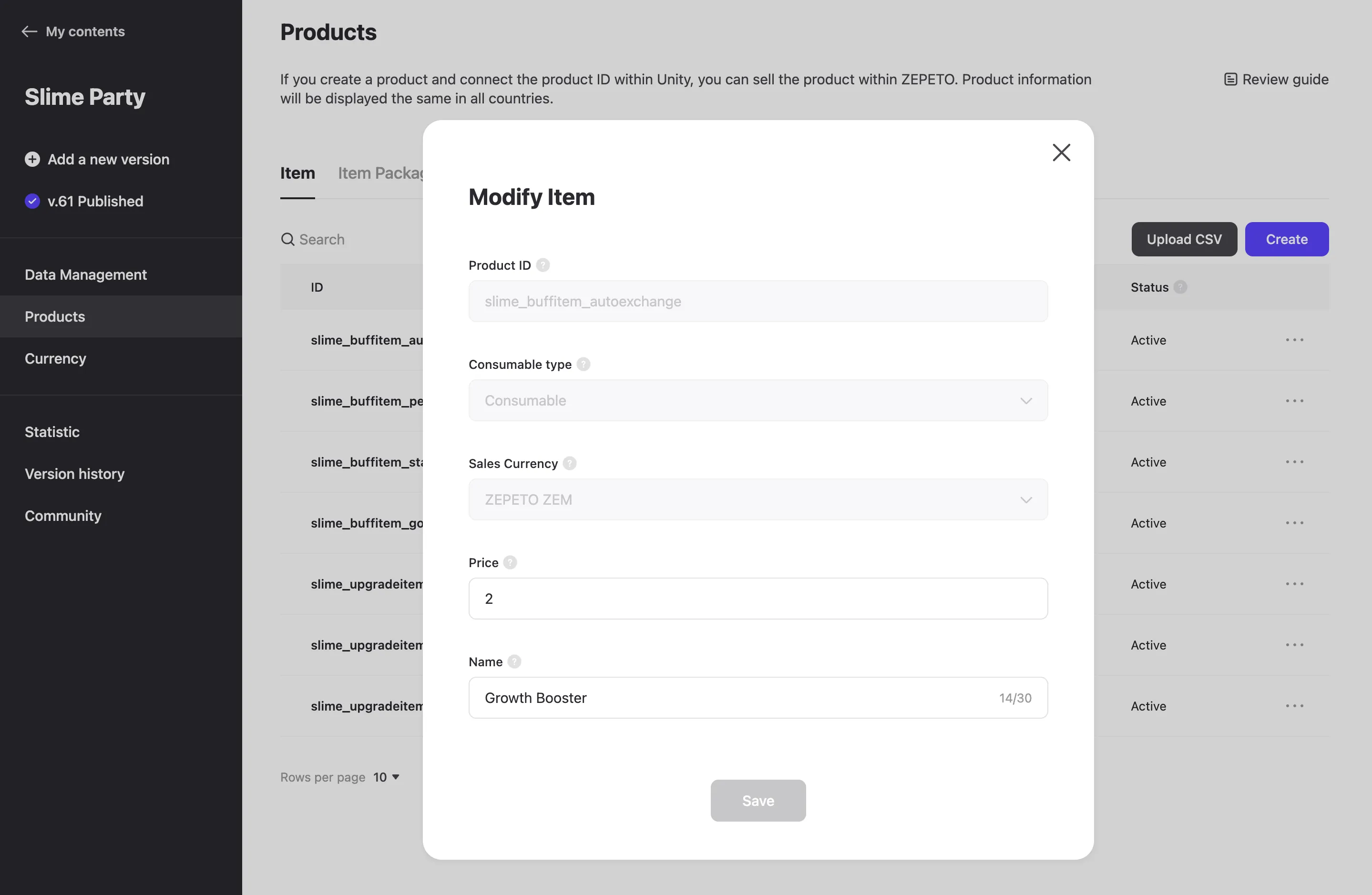The image size is (1372, 895).
Task: Expand the Sales Currency dropdown
Action: pos(758,499)
